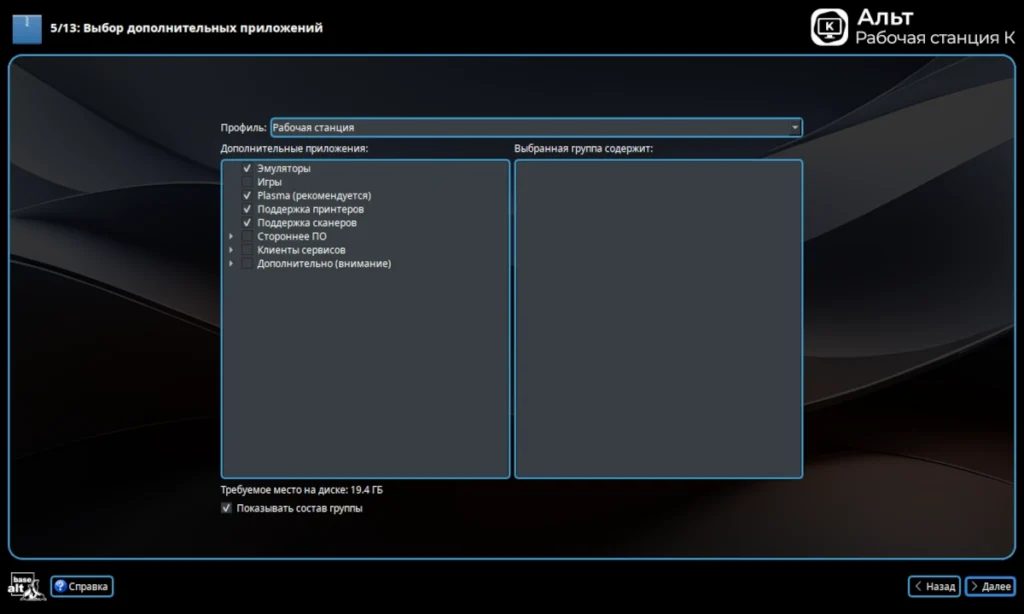Uncheck the Эмуляторы checkbox
This screenshot has width=1024, height=614.
point(247,169)
